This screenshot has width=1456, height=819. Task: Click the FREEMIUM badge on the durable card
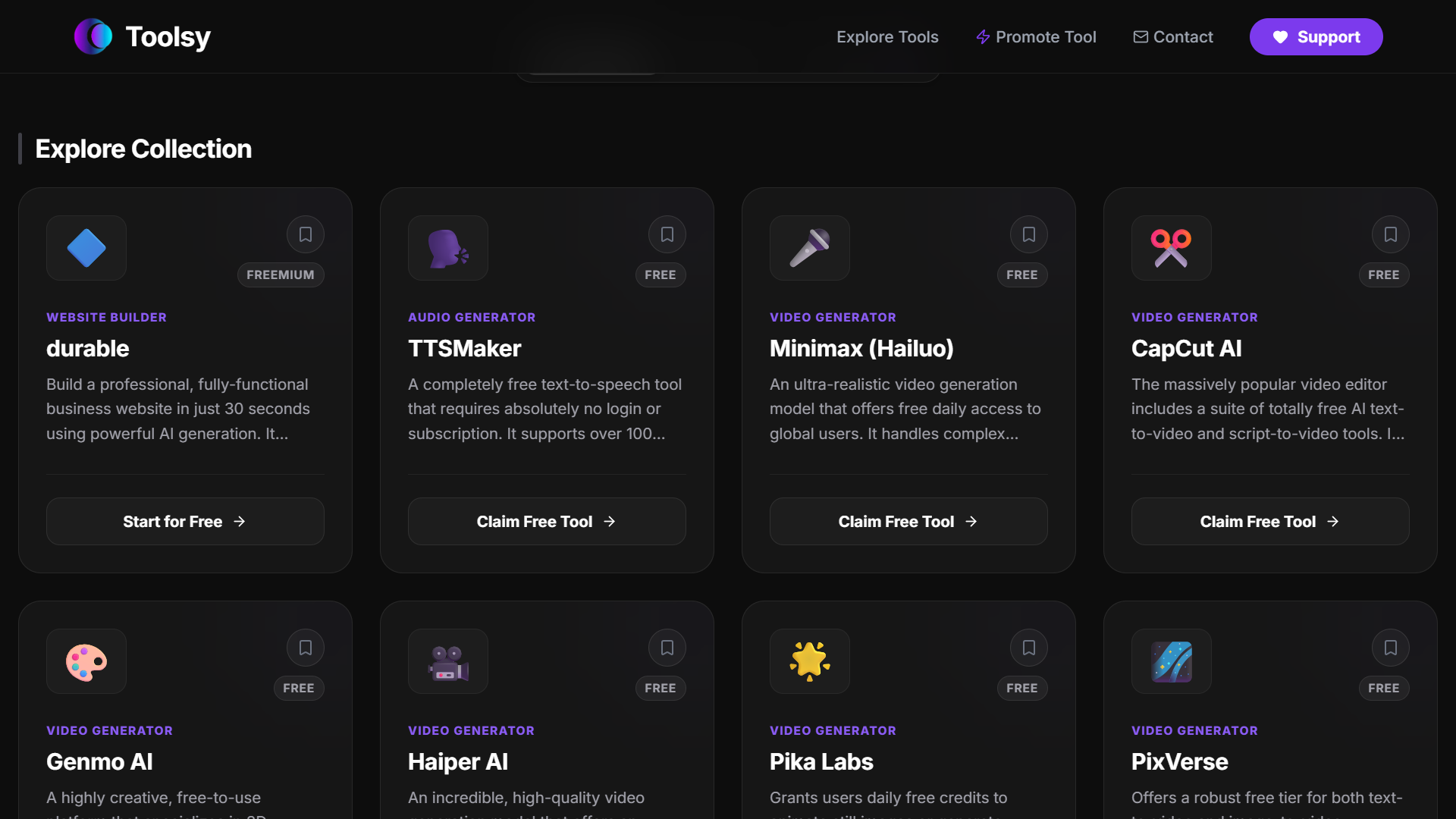[x=281, y=275]
